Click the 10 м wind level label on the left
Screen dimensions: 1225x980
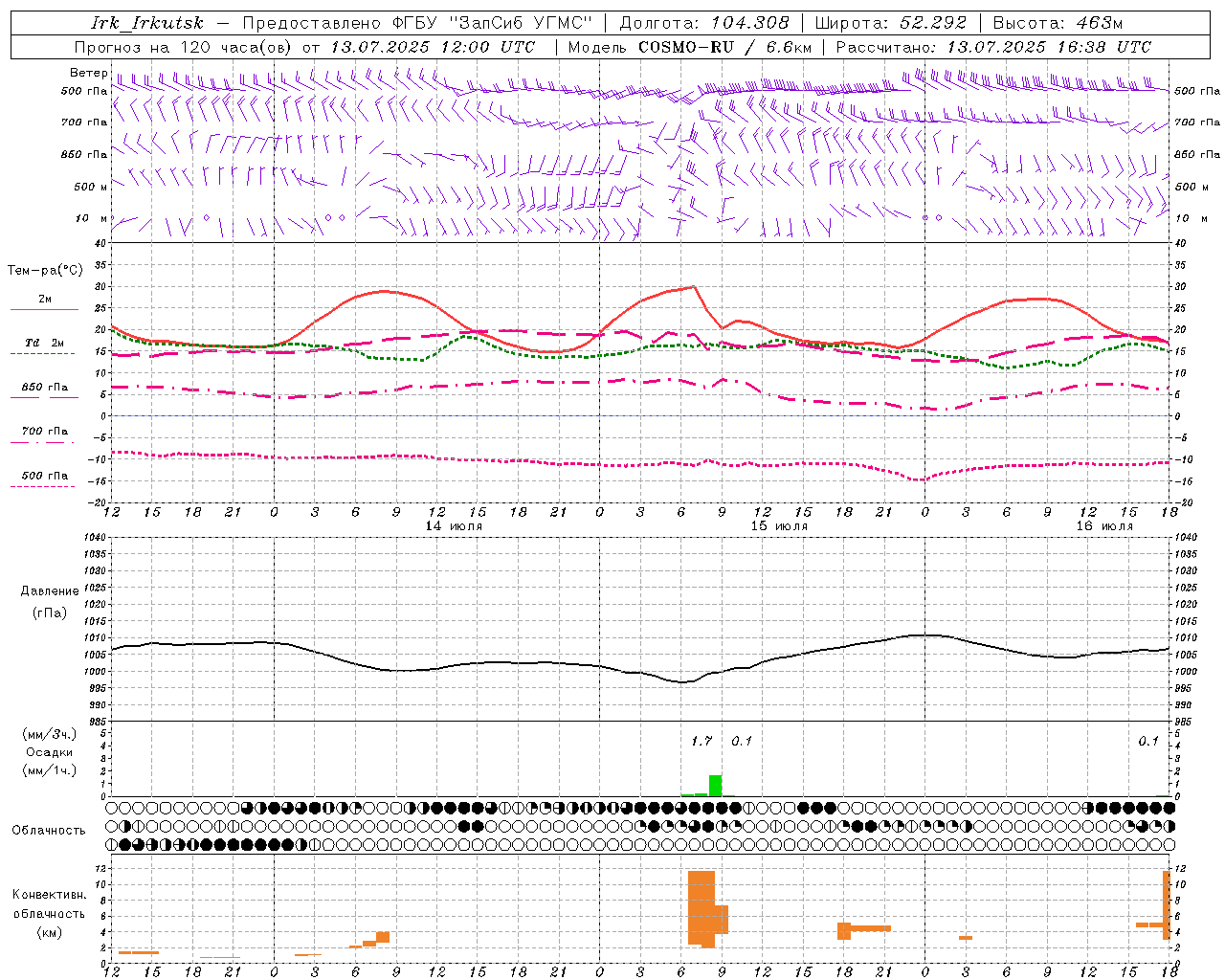point(92,218)
